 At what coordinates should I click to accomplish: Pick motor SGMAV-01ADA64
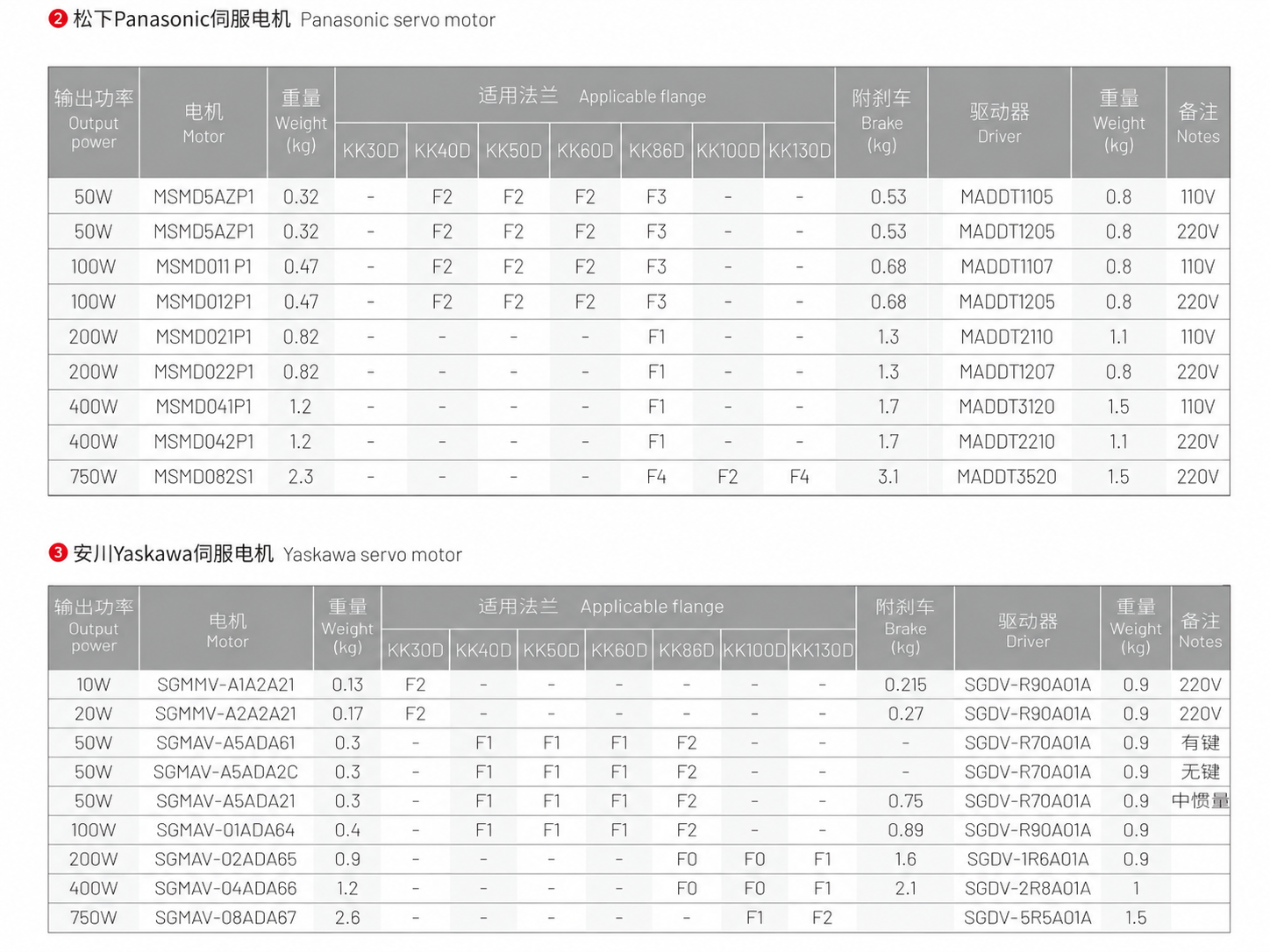point(226,830)
